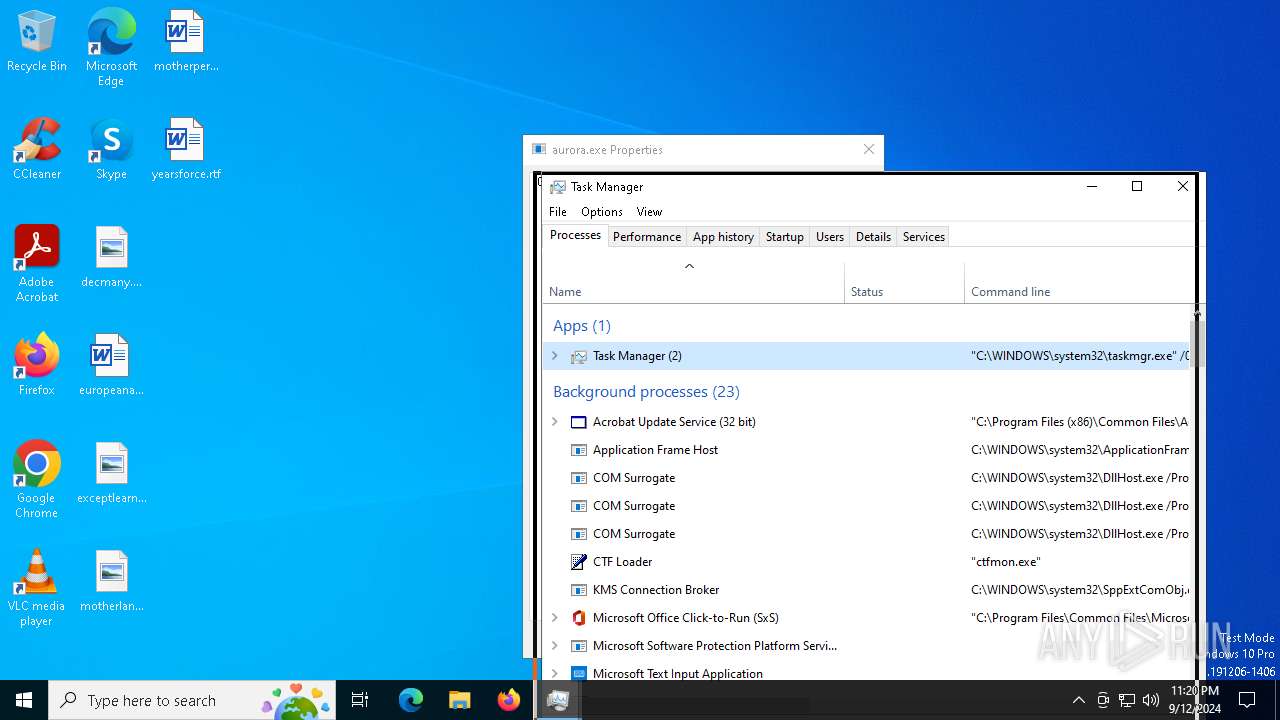
Task: Select the Processes tab
Action: (x=576, y=235)
